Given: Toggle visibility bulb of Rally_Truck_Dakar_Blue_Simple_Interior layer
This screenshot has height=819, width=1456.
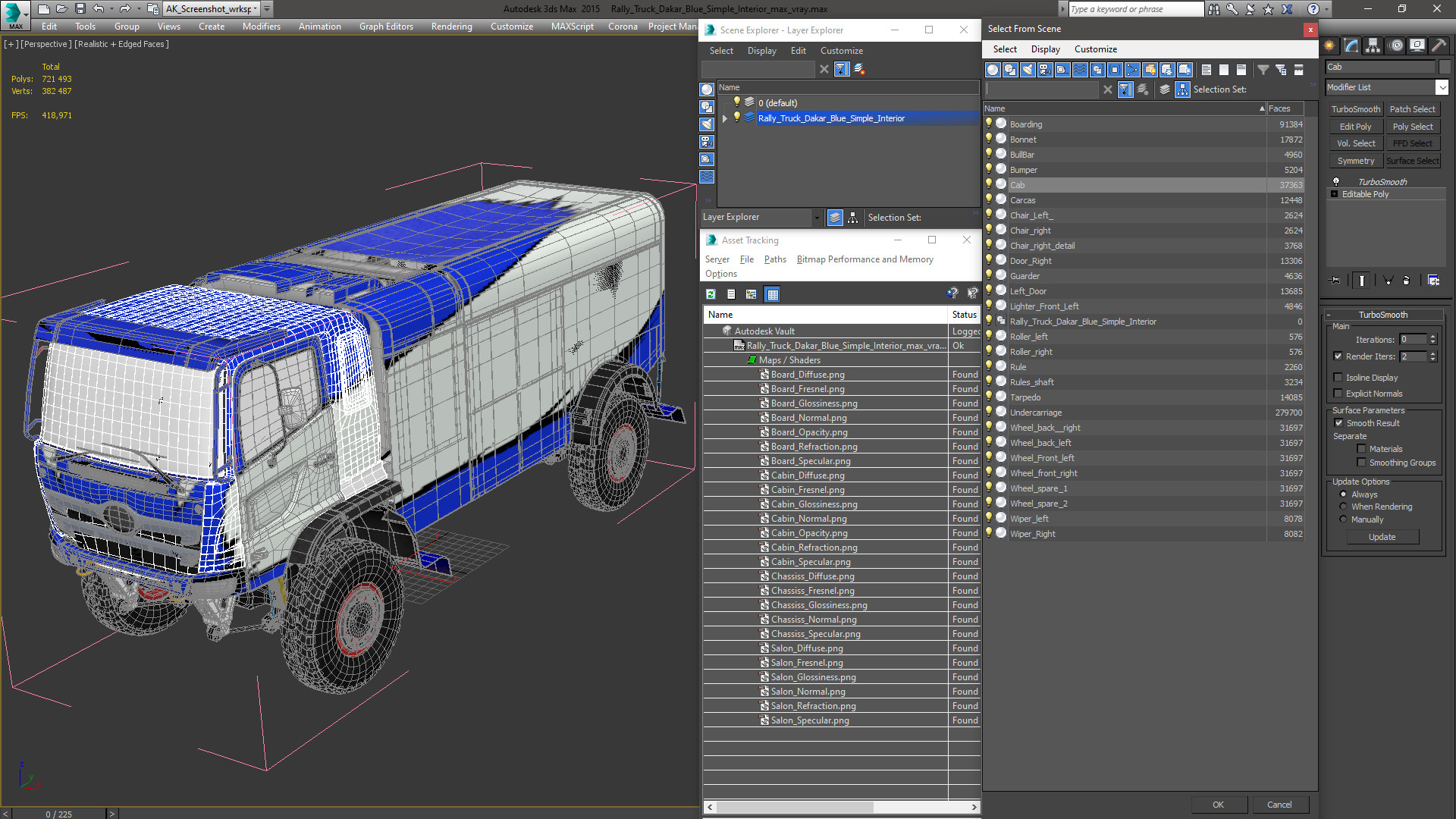Looking at the screenshot, I should tap(736, 118).
